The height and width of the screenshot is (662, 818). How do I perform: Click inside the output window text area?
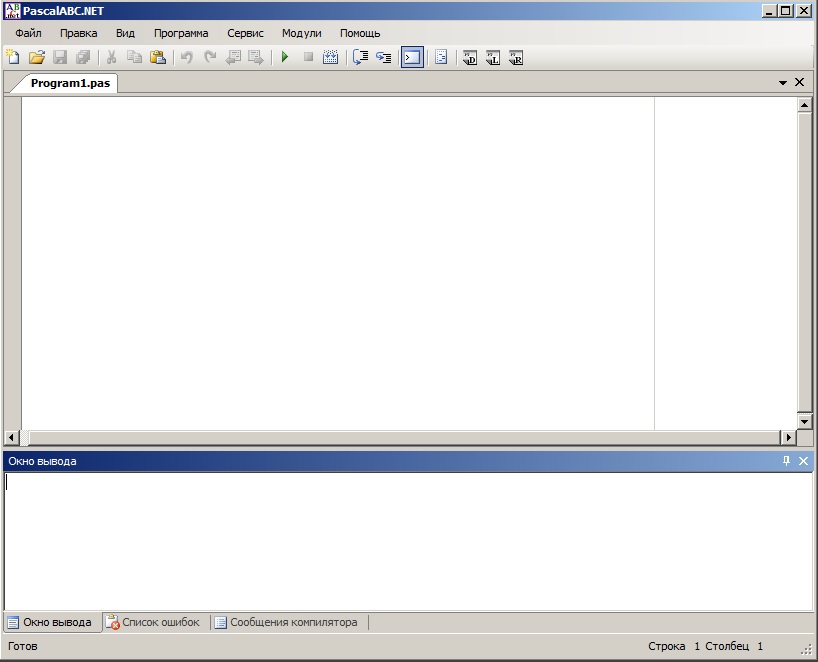click(408, 541)
